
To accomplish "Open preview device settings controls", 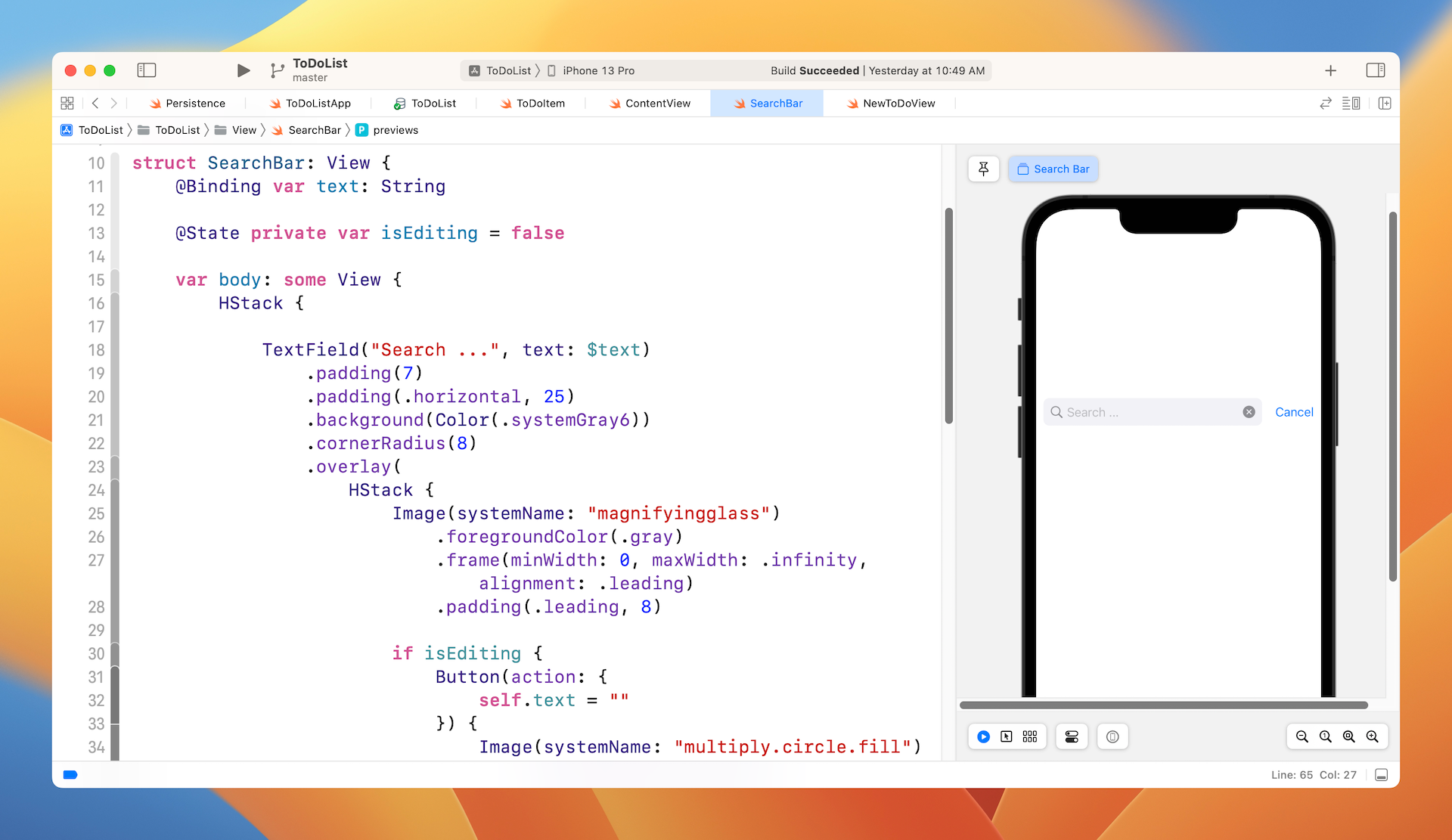I will coord(1071,736).
